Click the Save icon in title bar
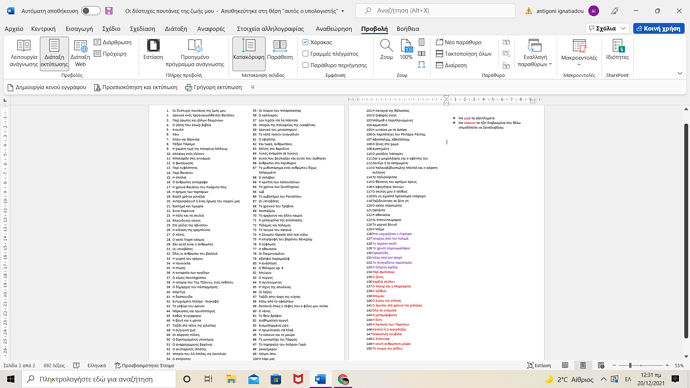Viewport: 690px width, 388px height. (109, 11)
